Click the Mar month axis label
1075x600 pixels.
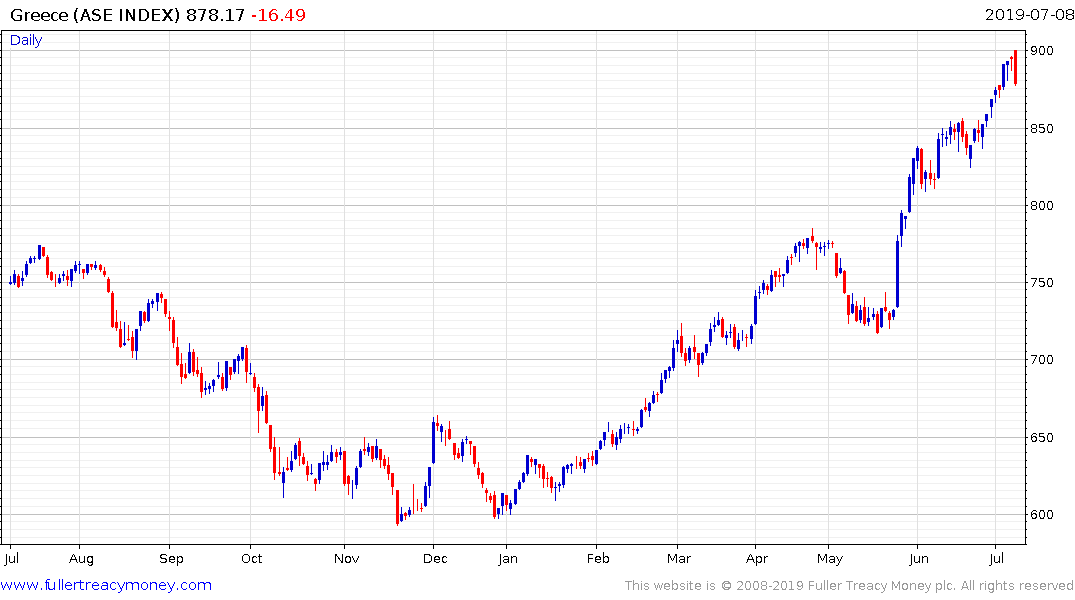tap(679, 559)
